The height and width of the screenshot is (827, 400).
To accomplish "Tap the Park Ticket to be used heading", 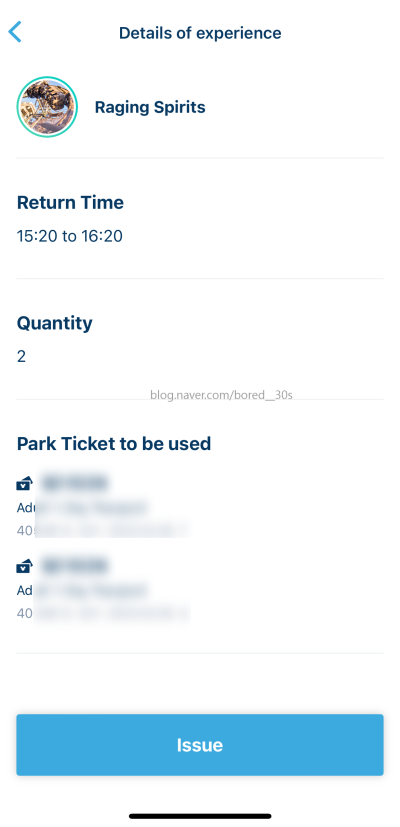I will [x=114, y=444].
